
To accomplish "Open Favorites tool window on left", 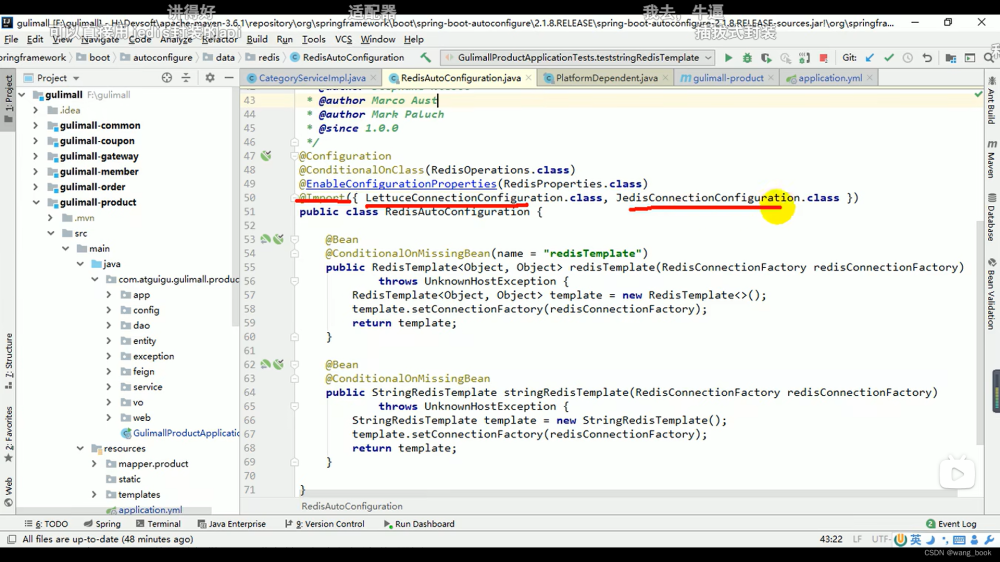I will 8,434.
